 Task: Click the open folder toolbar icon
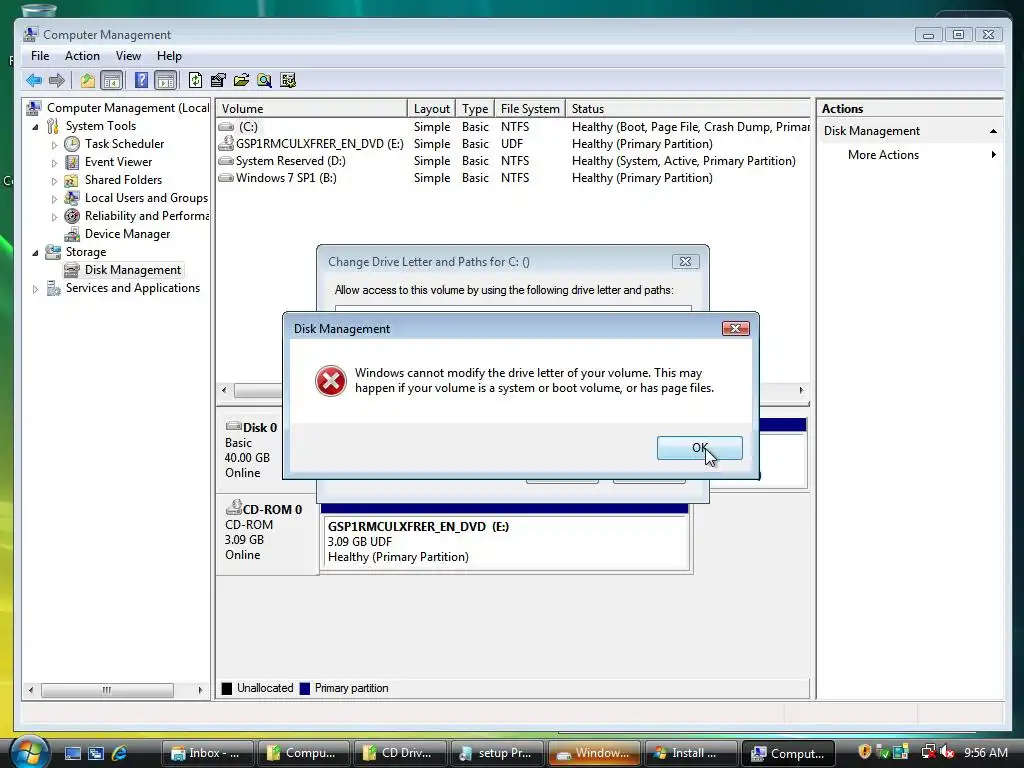(x=242, y=80)
